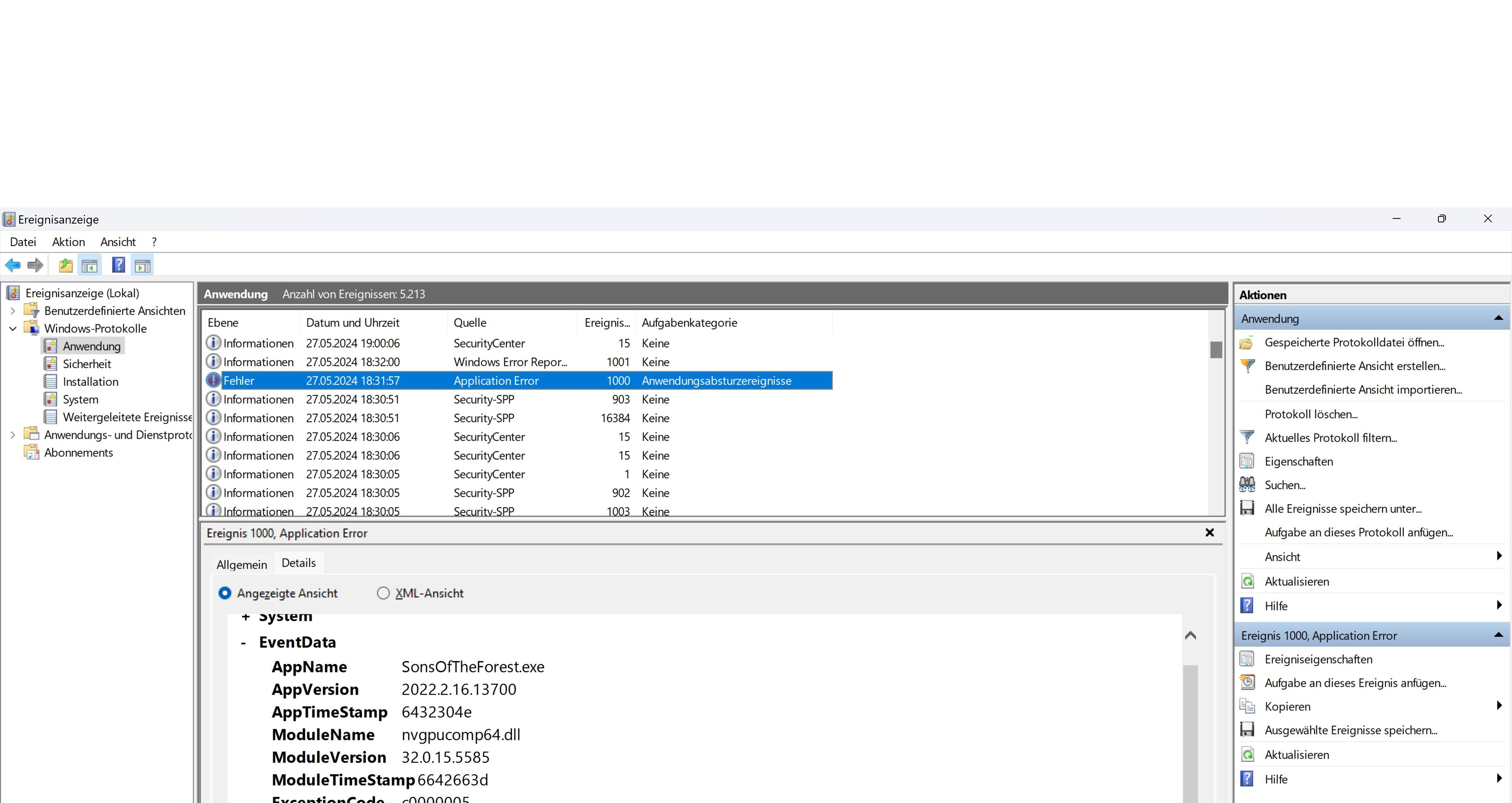The height and width of the screenshot is (803, 1512).
Task: Open Ereigniseigenschaften in actions pane
Action: [1318, 659]
